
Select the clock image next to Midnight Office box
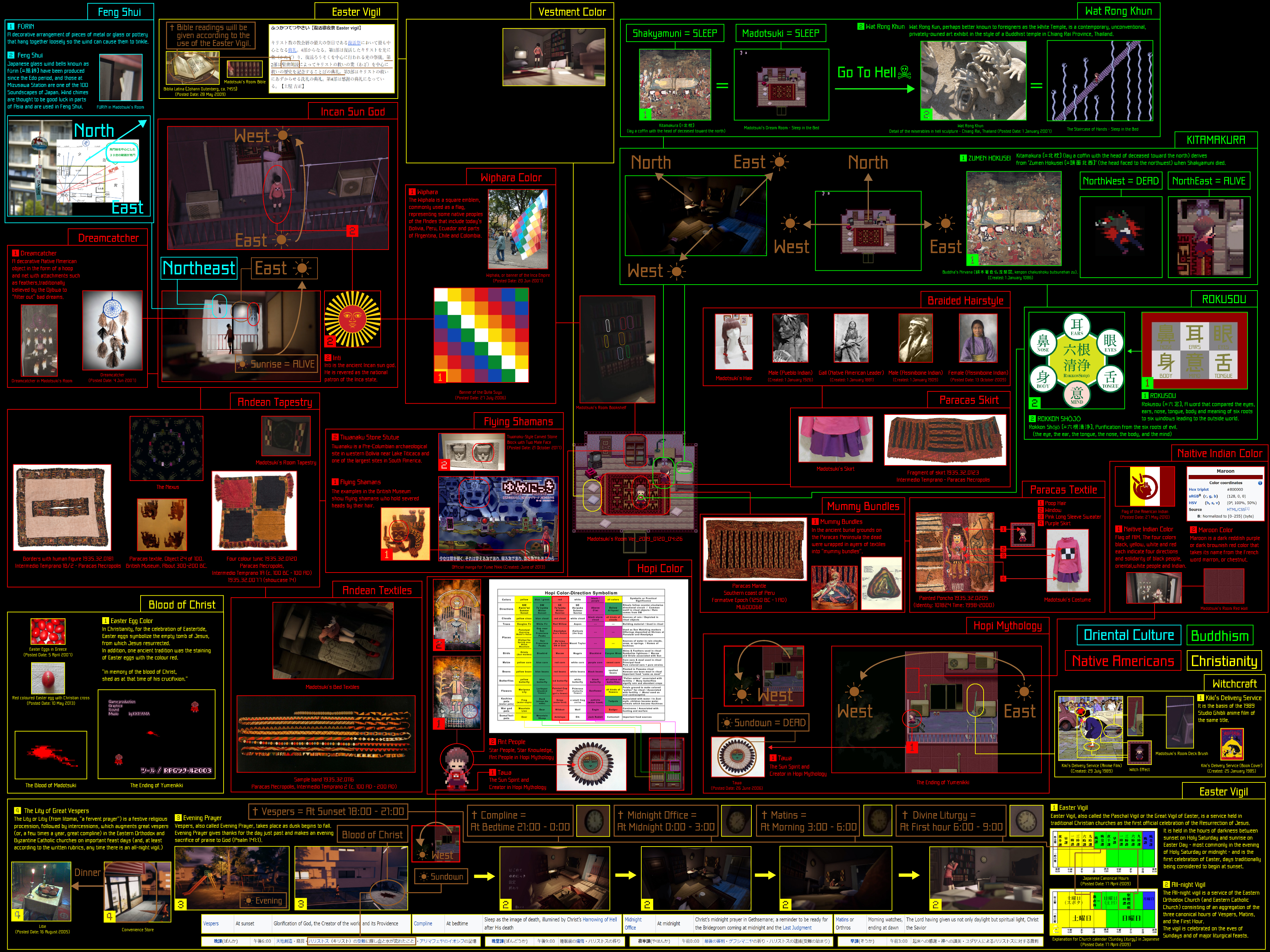pos(737,820)
